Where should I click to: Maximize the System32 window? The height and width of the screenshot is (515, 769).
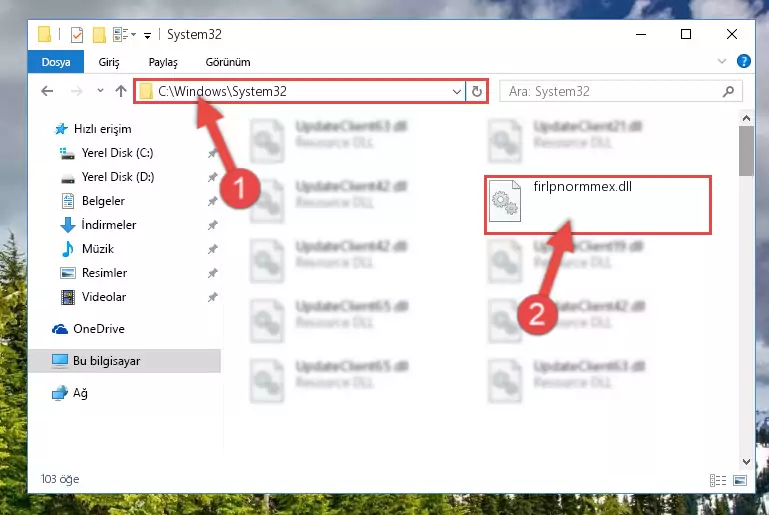[686, 34]
